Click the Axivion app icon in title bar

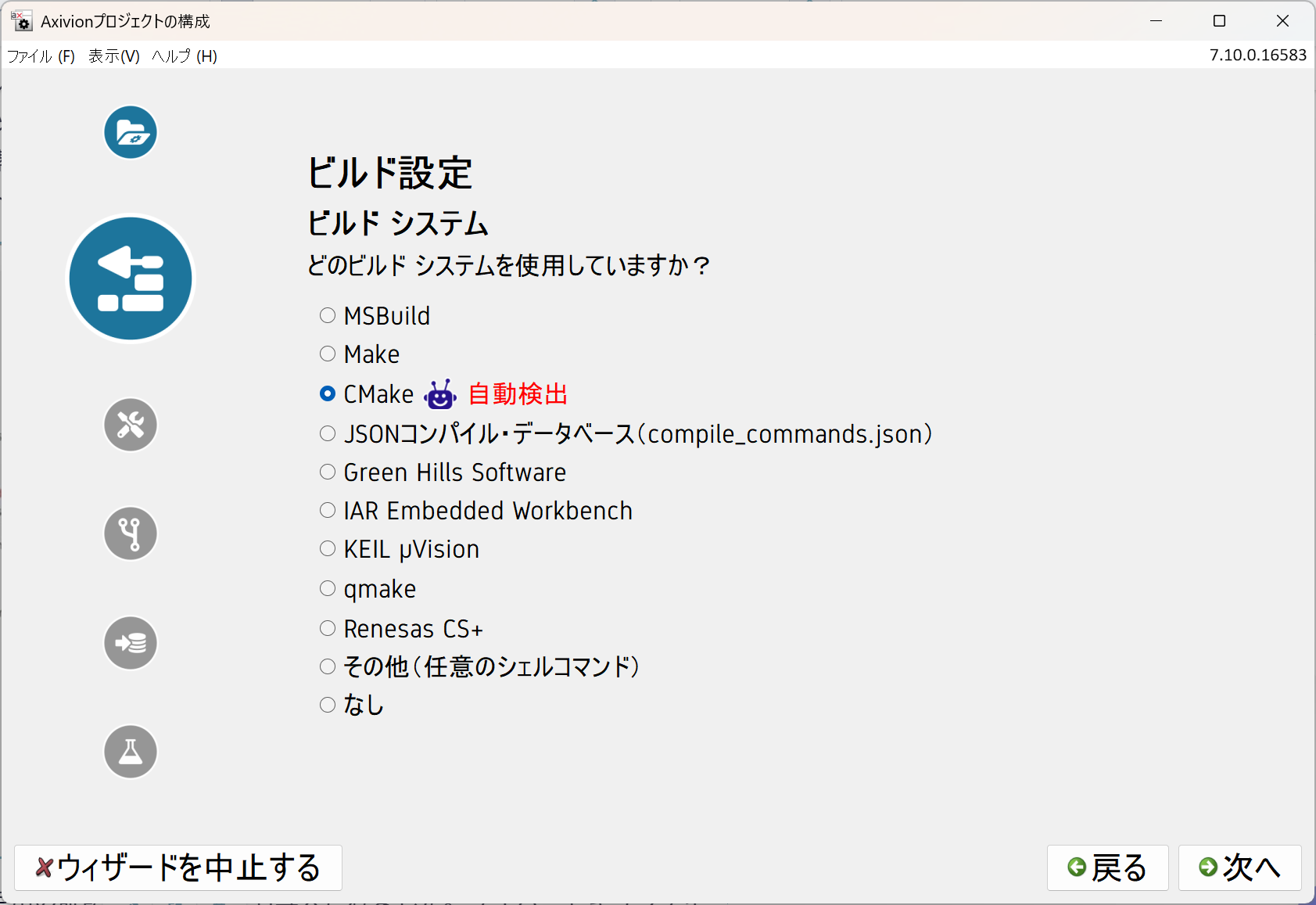21,21
